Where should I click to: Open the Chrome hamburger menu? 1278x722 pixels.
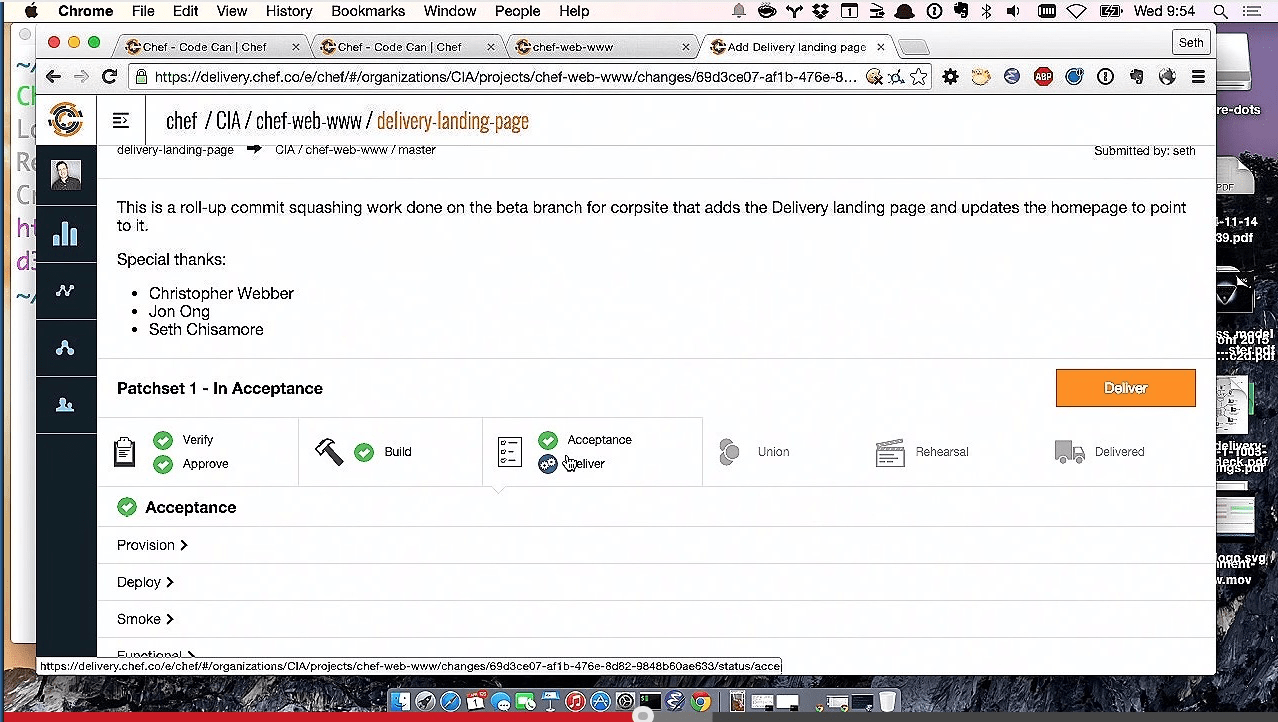click(1198, 77)
